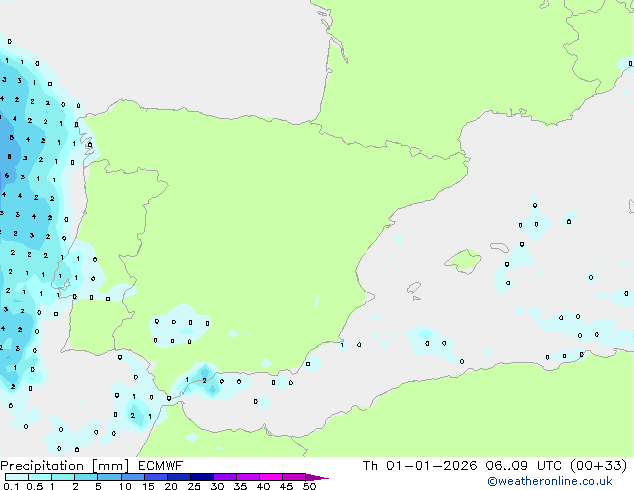Open the weatheronline.co.uk link
This screenshot has width=634, height=490.
point(550,481)
